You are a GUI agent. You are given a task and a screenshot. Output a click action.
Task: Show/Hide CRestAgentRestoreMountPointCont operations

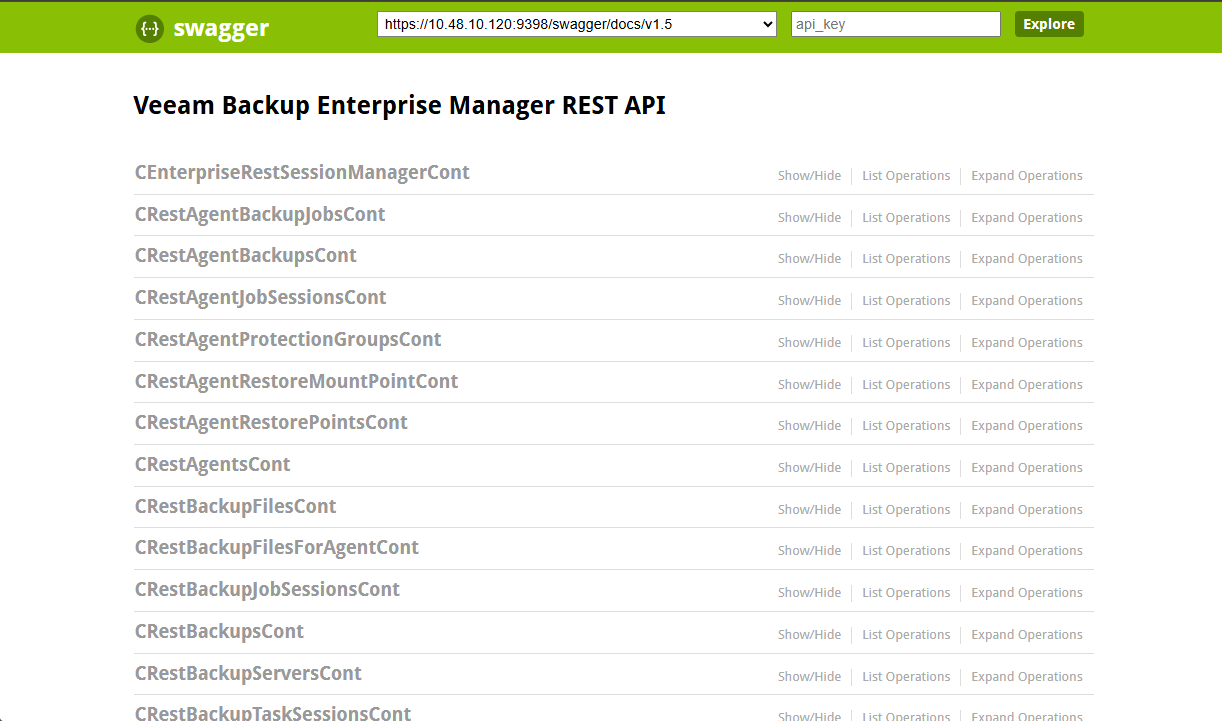click(x=810, y=385)
